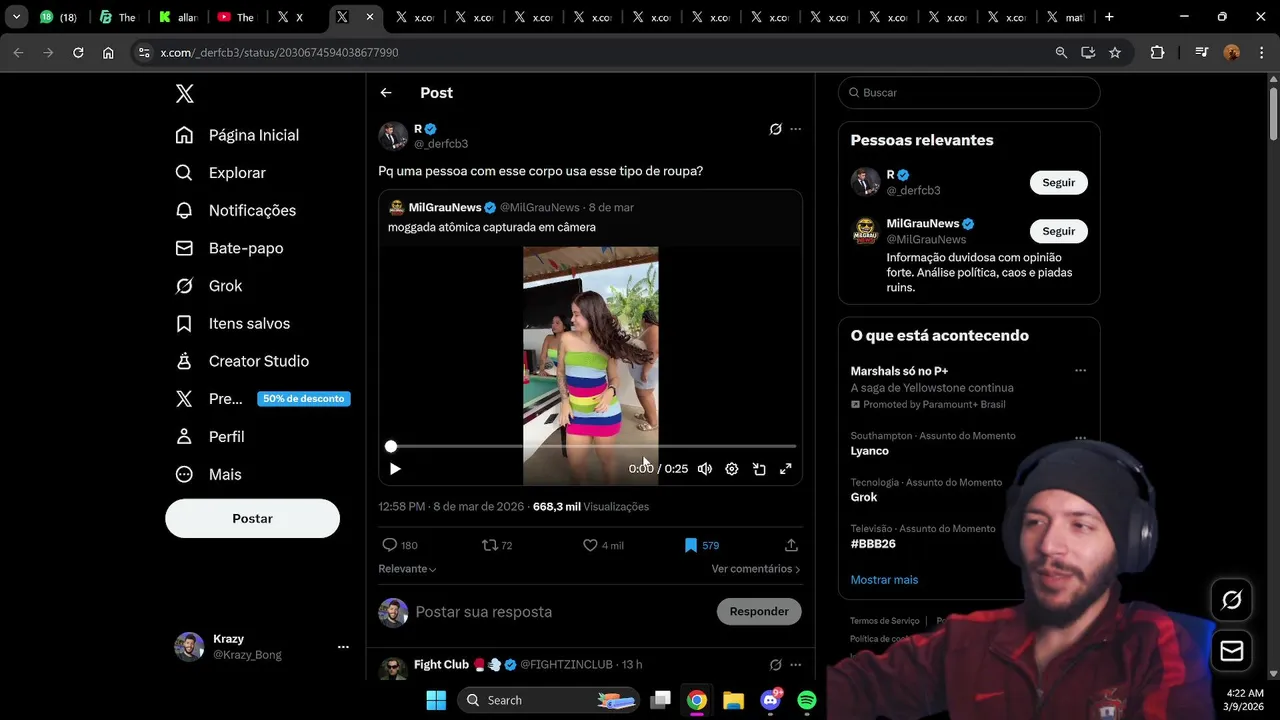The image size is (1280, 720).
Task: Open Grok in sidebar
Action: tap(208, 286)
